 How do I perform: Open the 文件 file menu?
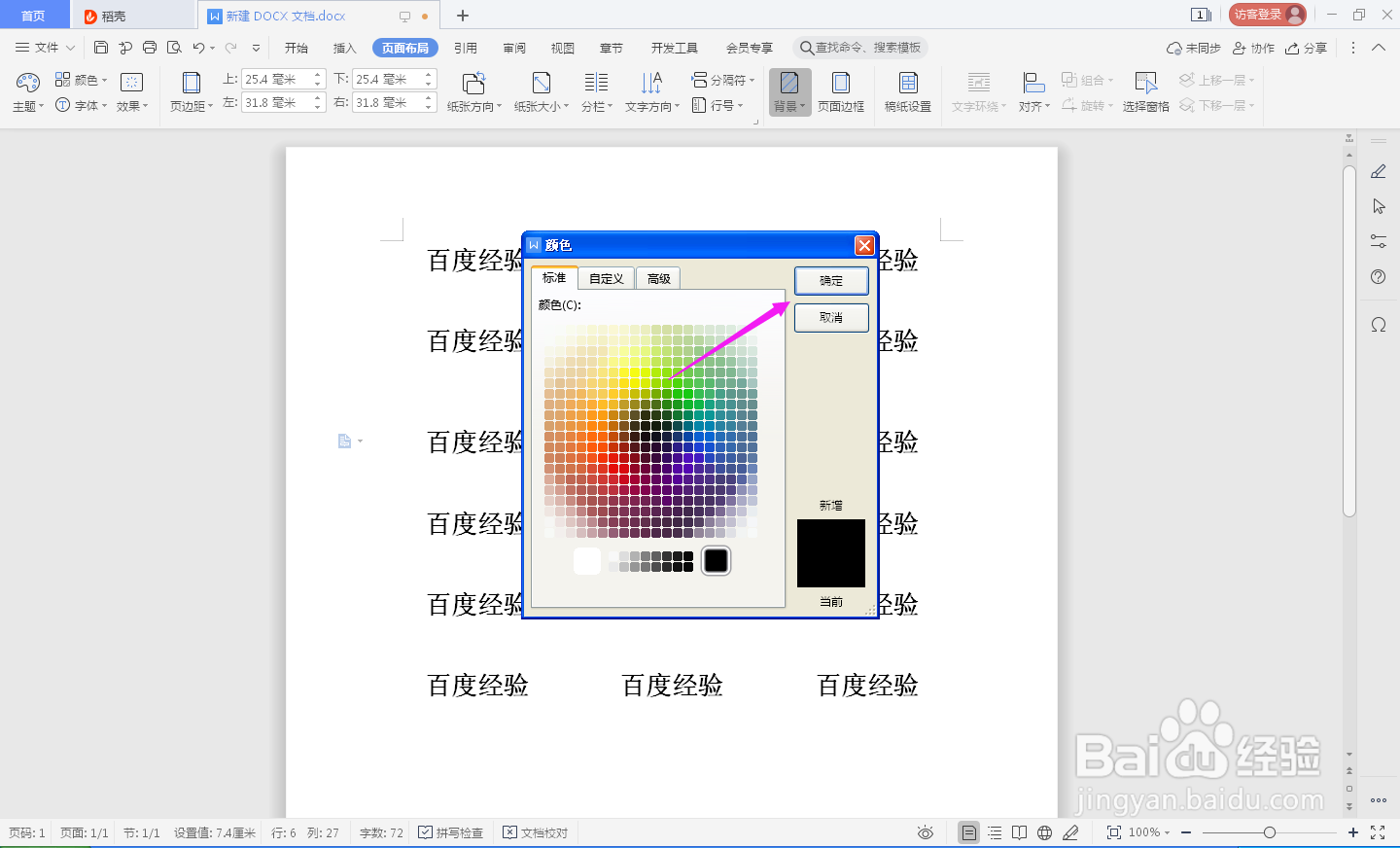(x=45, y=48)
